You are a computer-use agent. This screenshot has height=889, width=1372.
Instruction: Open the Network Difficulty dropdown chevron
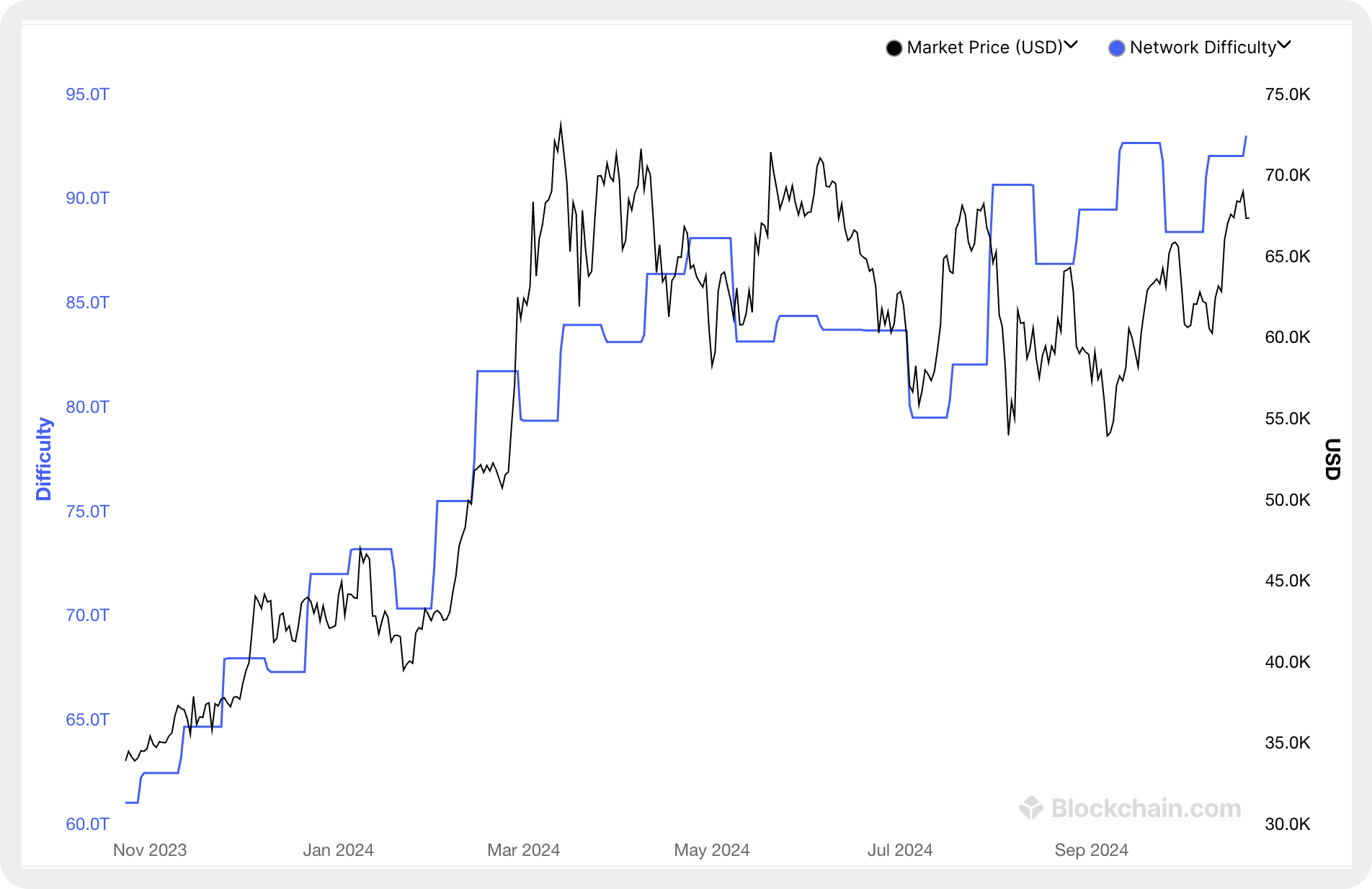[x=1284, y=45]
